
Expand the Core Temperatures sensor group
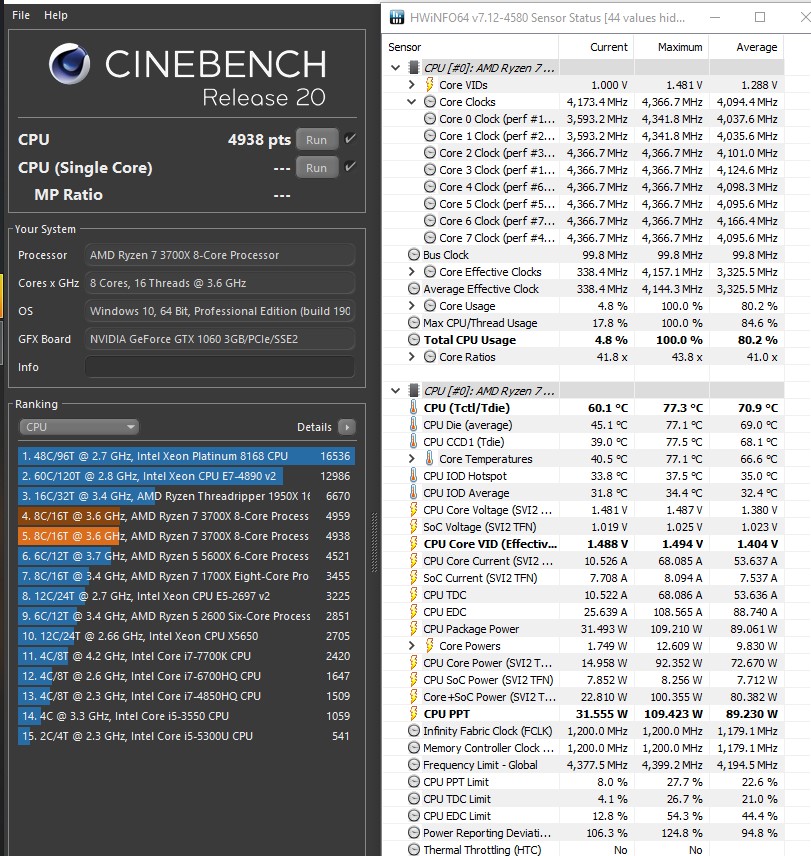[411, 459]
